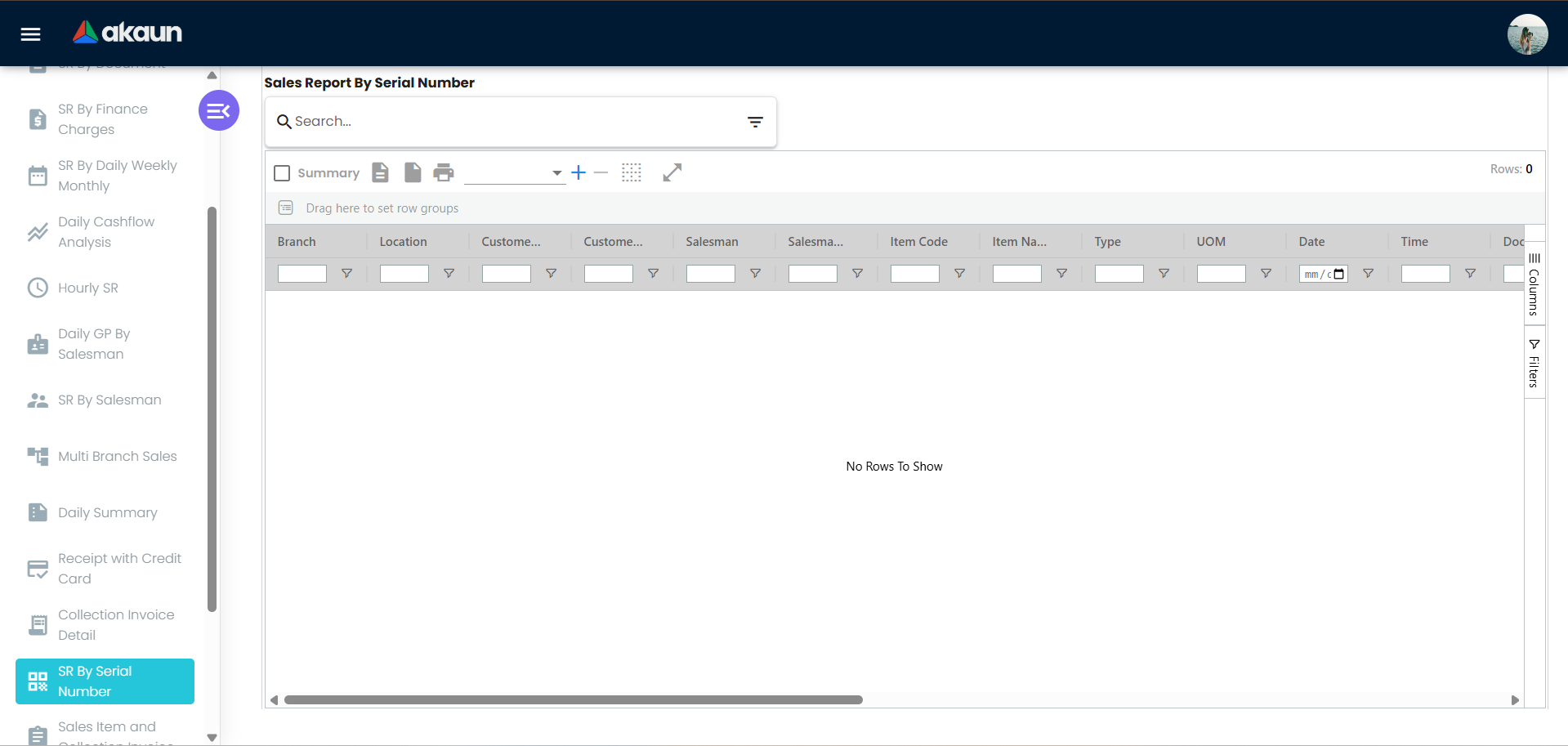Open Daily Cashflow Analysis

pyautogui.click(x=105, y=232)
